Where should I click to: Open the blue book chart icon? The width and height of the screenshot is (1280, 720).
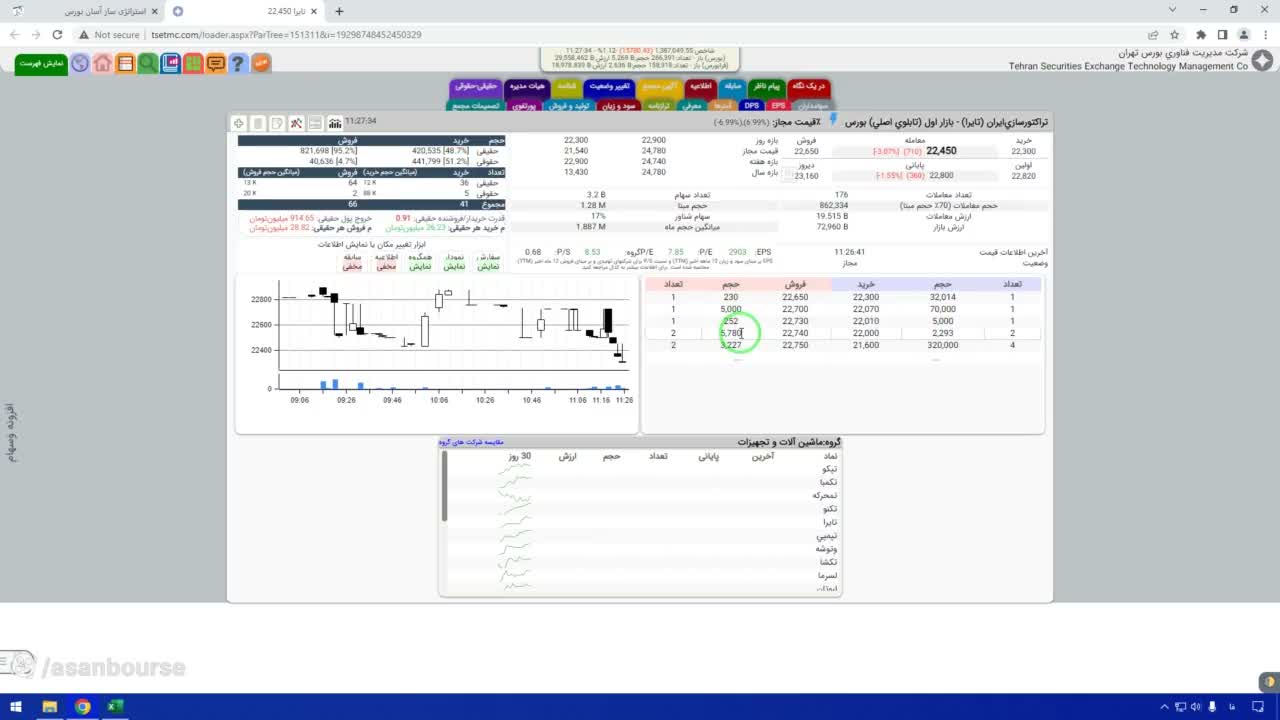click(x=170, y=63)
